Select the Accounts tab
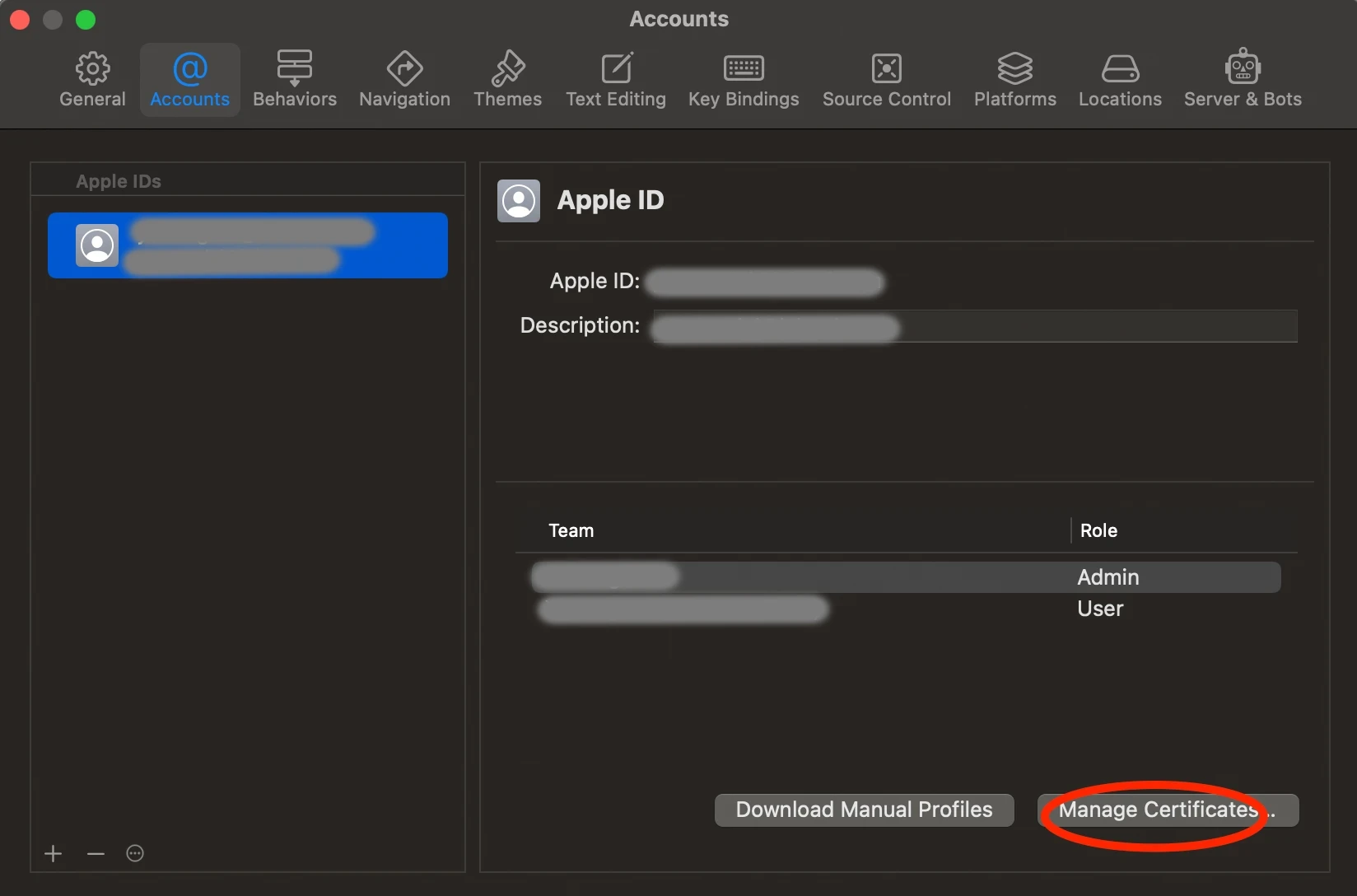Screen dimensions: 1357x896 (189, 79)
